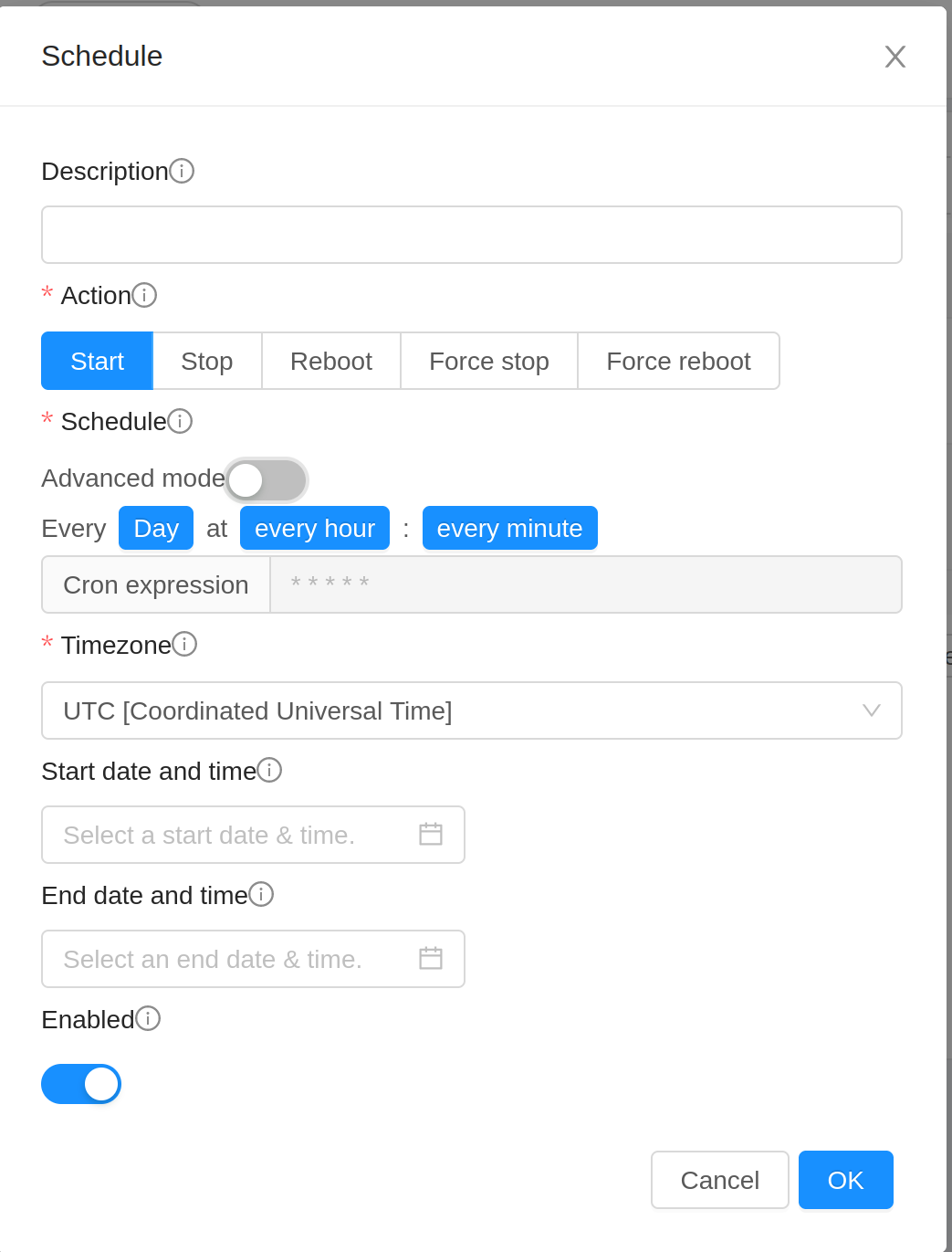This screenshot has height=1252, width=952.
Task: Click the info icon next to Schedule
Action: (x=180, y=421)
